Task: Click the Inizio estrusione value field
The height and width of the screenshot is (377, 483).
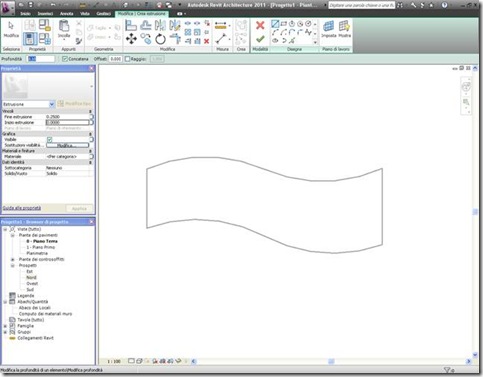Action: pos(68,122)
